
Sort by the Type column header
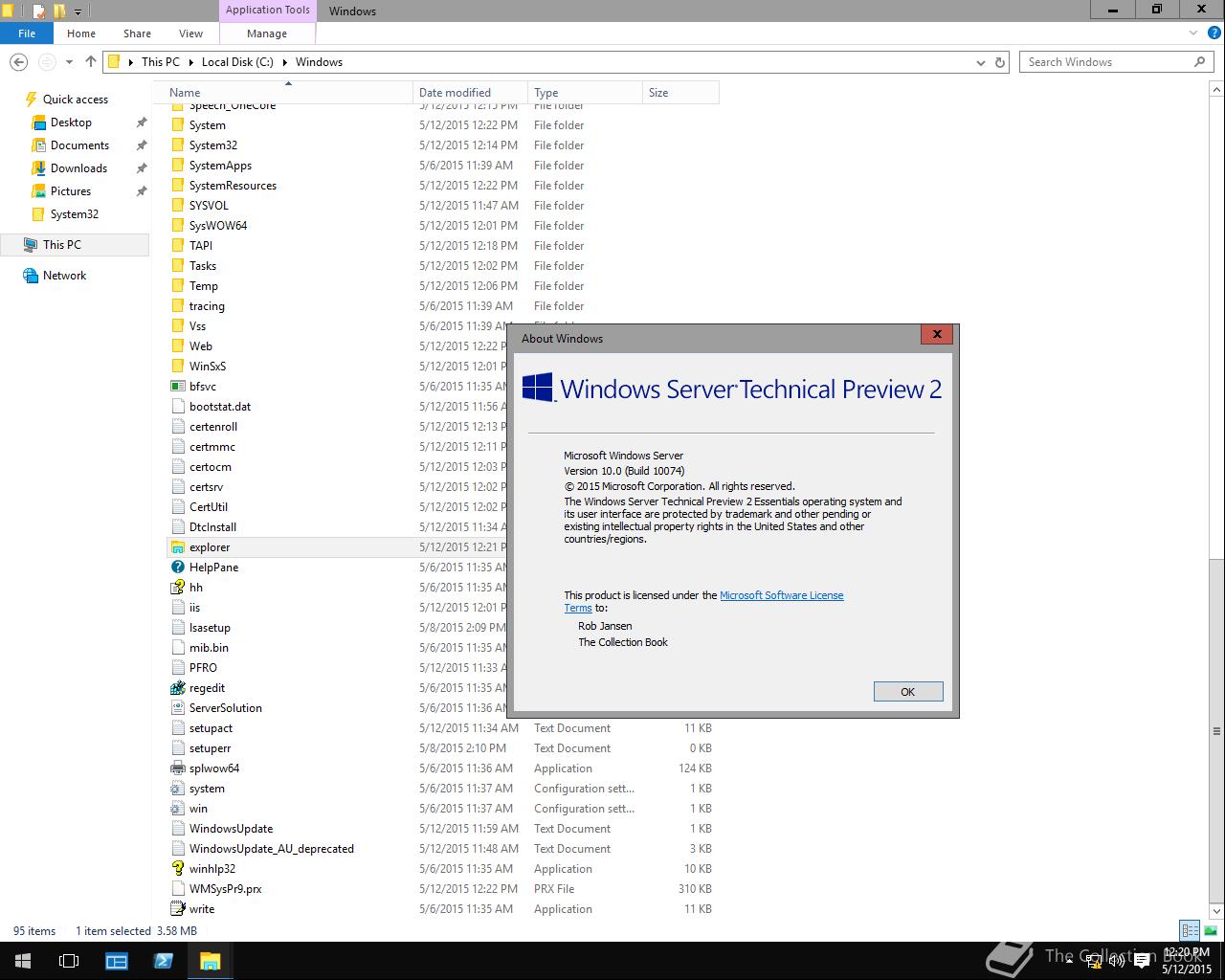[585, 93]
